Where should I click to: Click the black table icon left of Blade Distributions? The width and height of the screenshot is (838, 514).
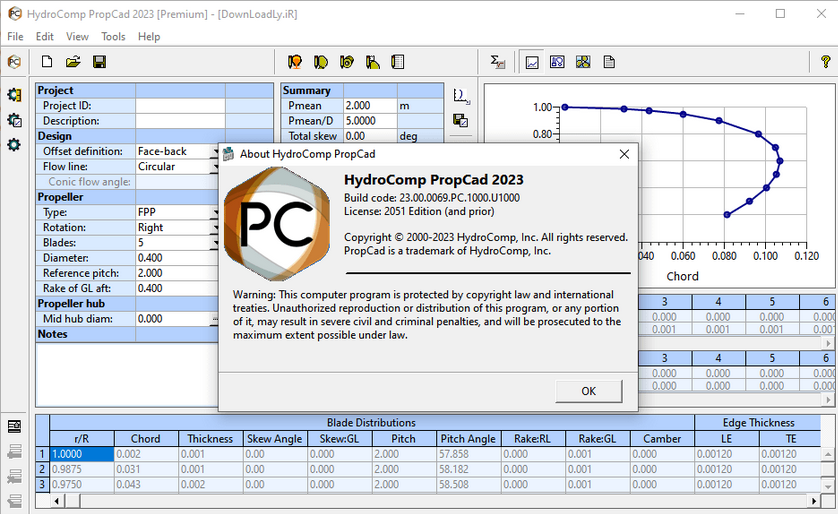click(x=14, y=426)
